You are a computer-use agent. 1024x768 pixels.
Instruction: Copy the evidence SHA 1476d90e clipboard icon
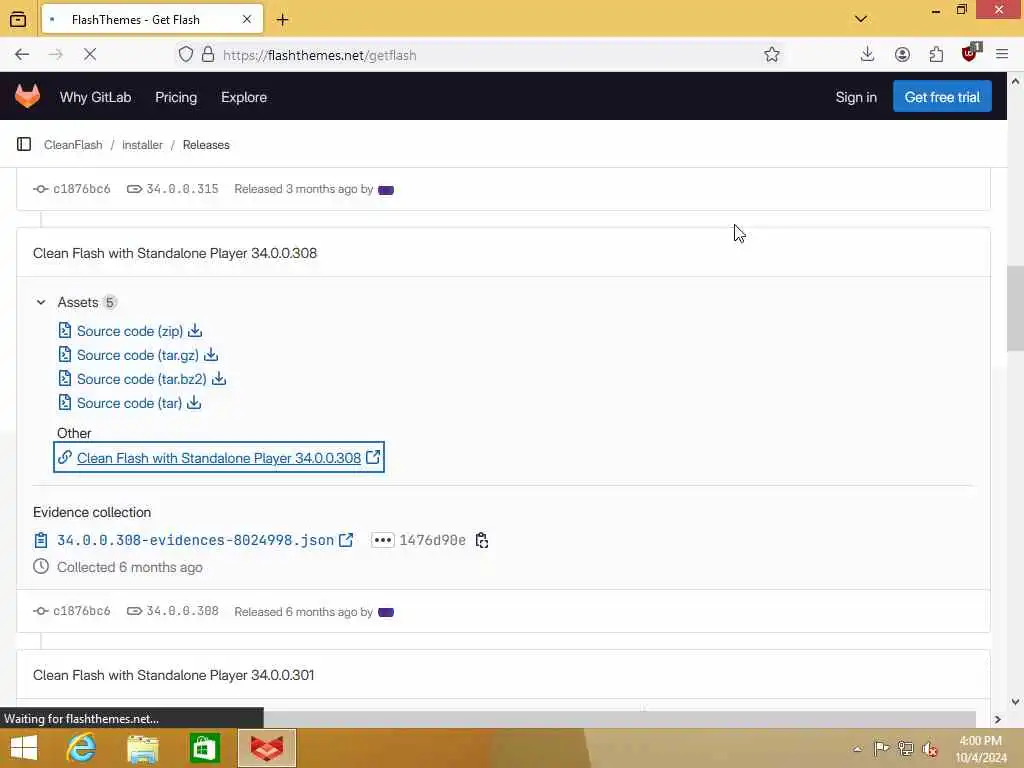pos(482,540)
